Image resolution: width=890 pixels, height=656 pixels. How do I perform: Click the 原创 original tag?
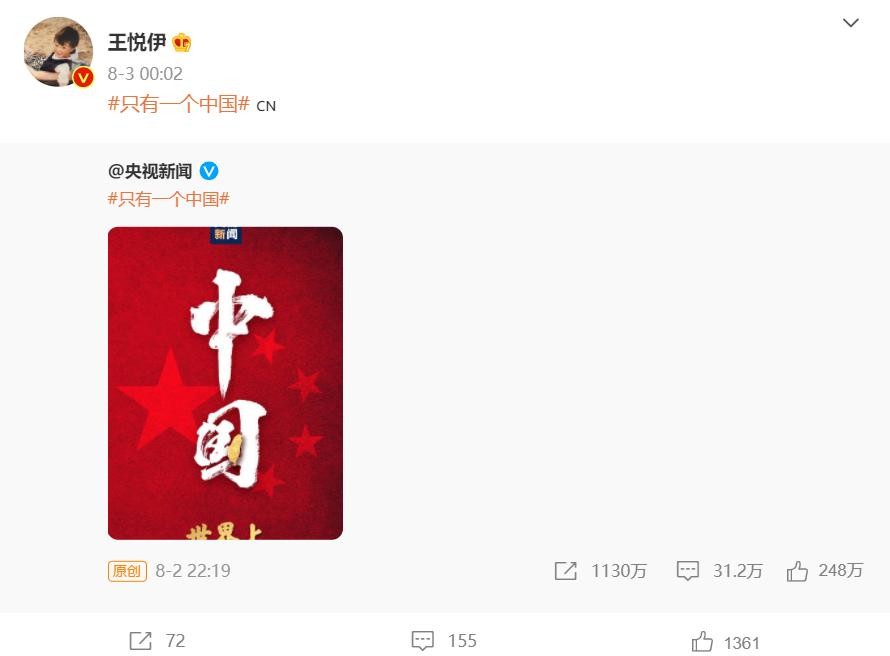coord(127,571)
